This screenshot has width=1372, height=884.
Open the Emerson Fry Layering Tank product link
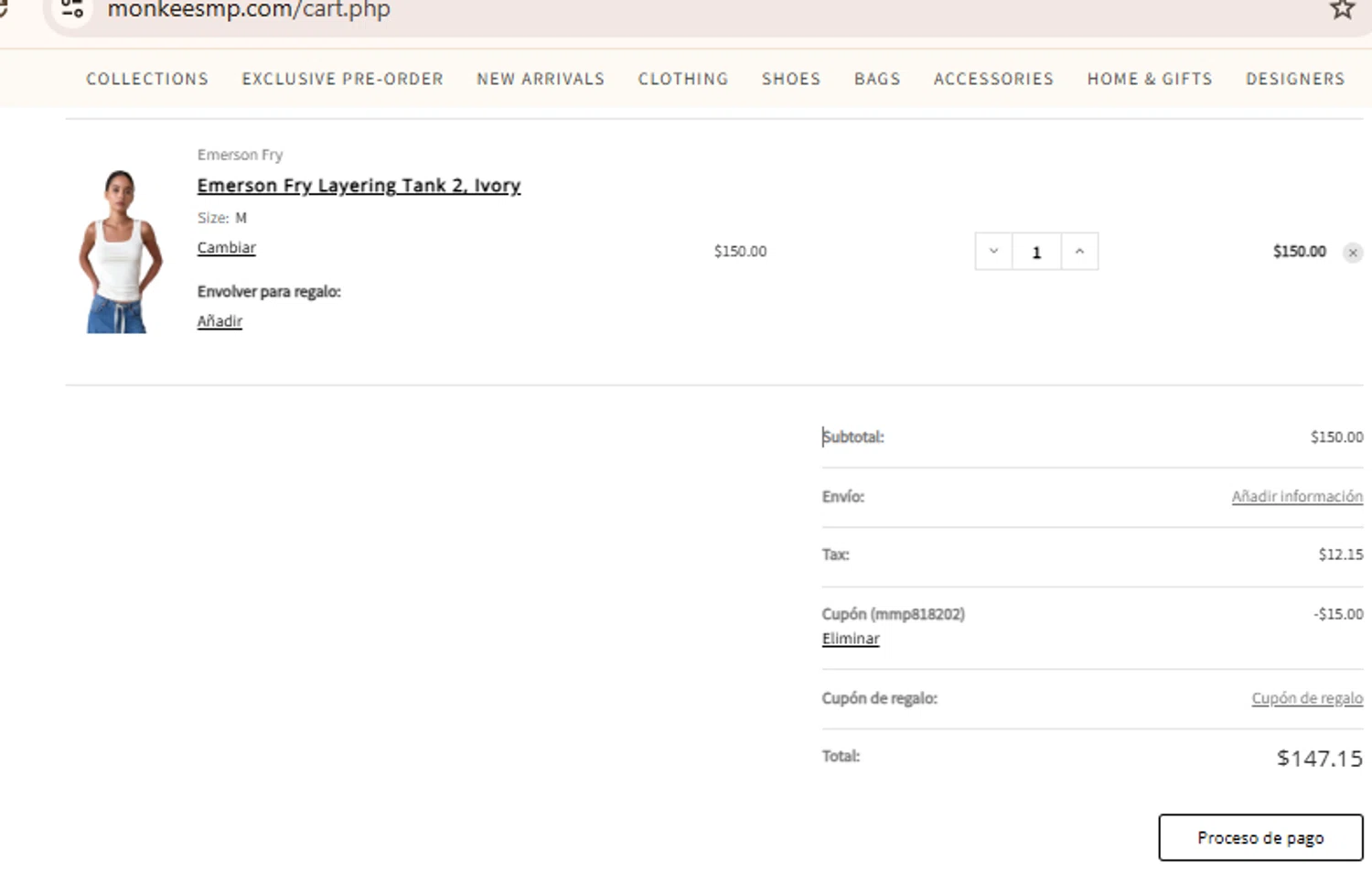click(x=359, y=186)
